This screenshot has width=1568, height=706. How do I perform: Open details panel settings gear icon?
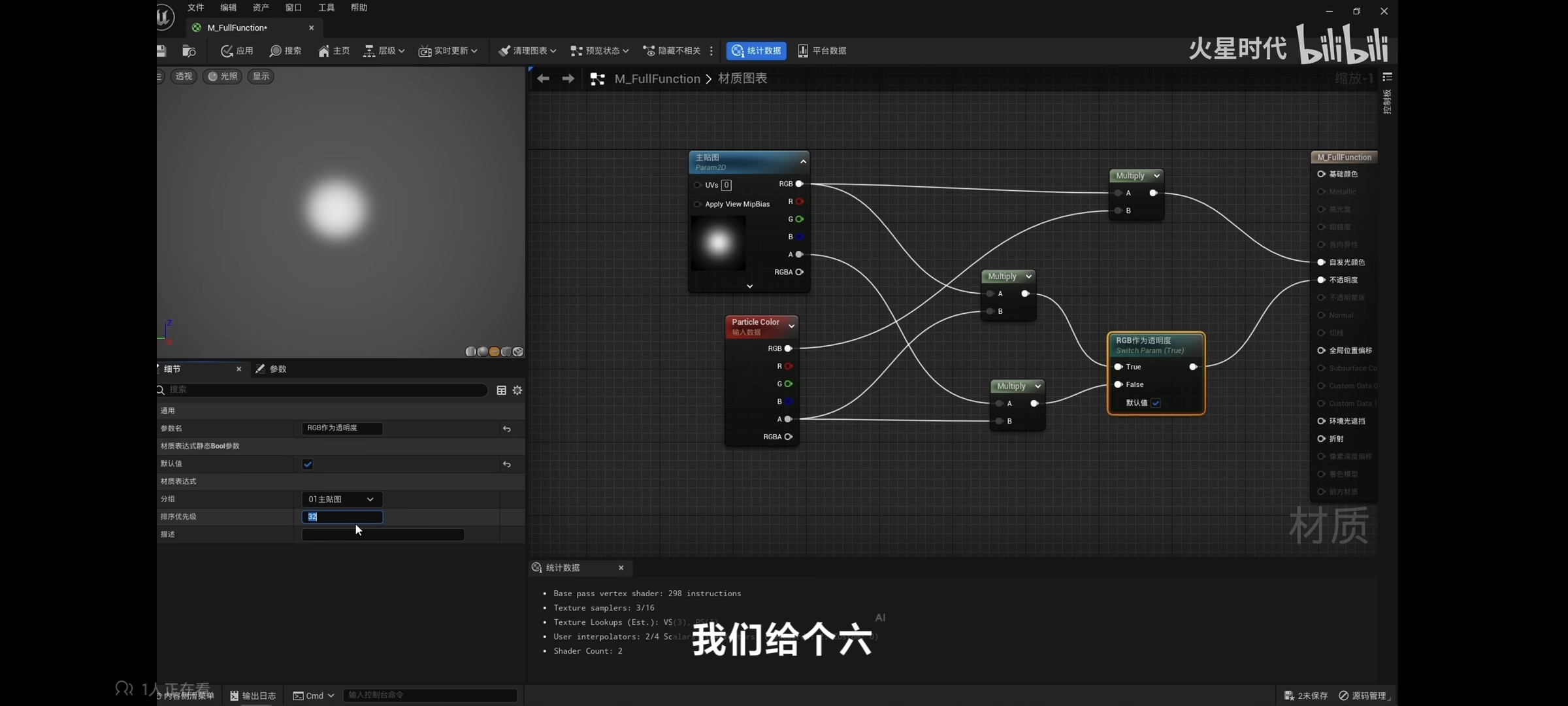click(x=517, y=390)
